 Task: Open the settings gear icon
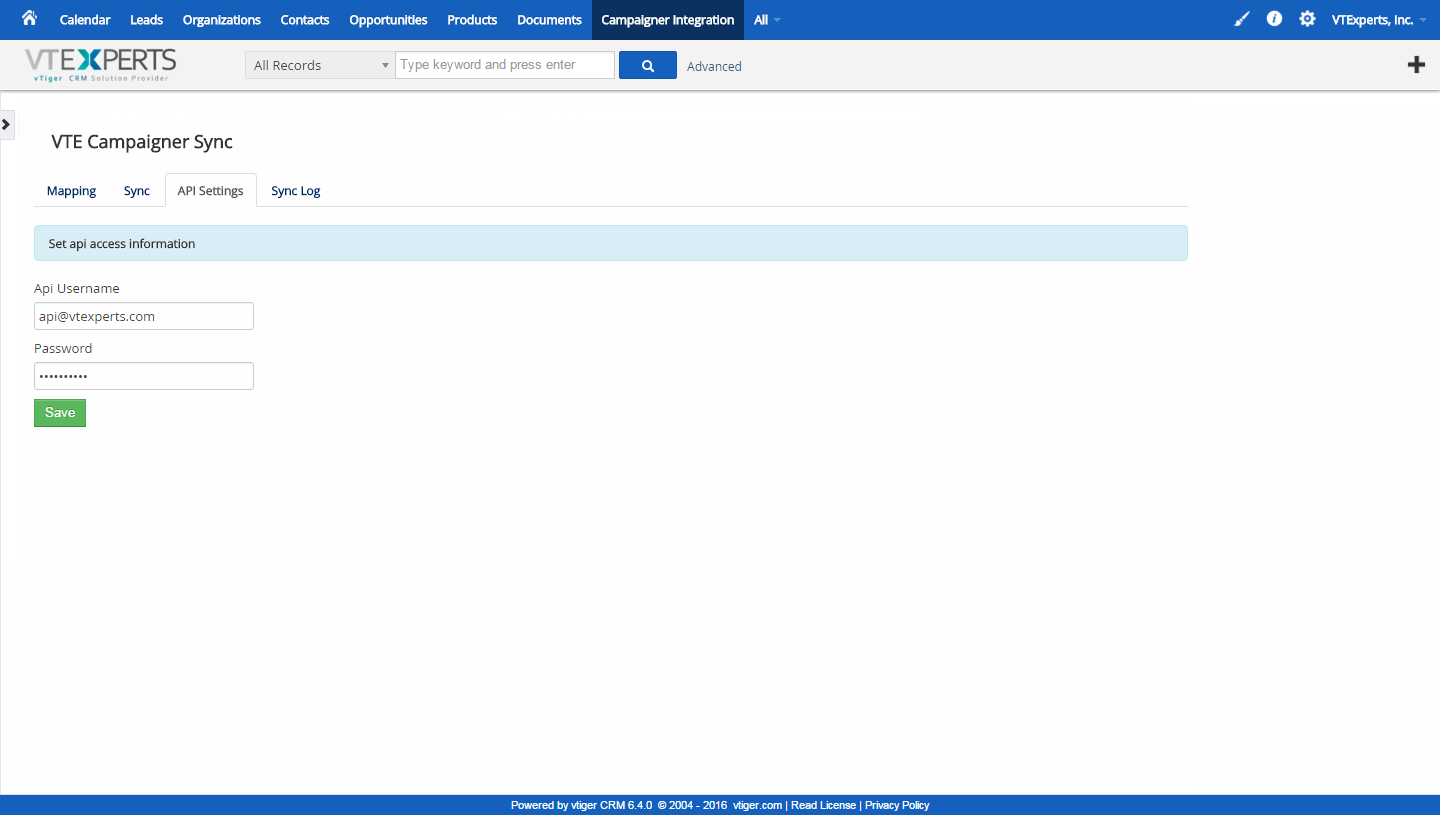tap(1307, 19)
